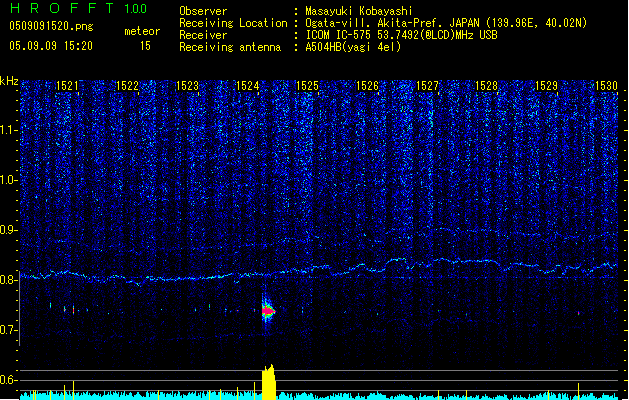Click the 1.00 version number
This screenshot has width=629, height=400.
137,8
